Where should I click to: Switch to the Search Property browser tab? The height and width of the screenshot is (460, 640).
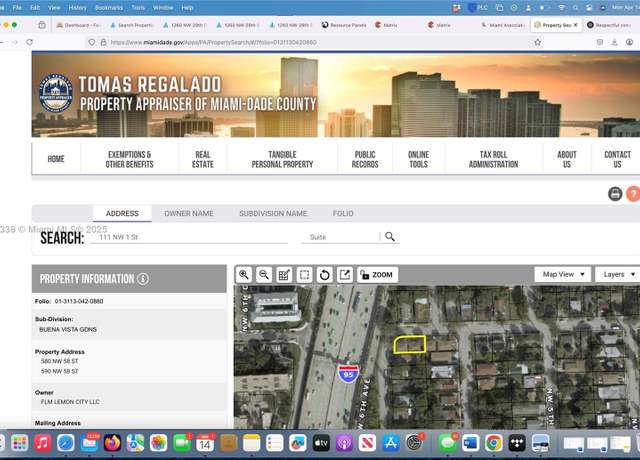[131, 25]
